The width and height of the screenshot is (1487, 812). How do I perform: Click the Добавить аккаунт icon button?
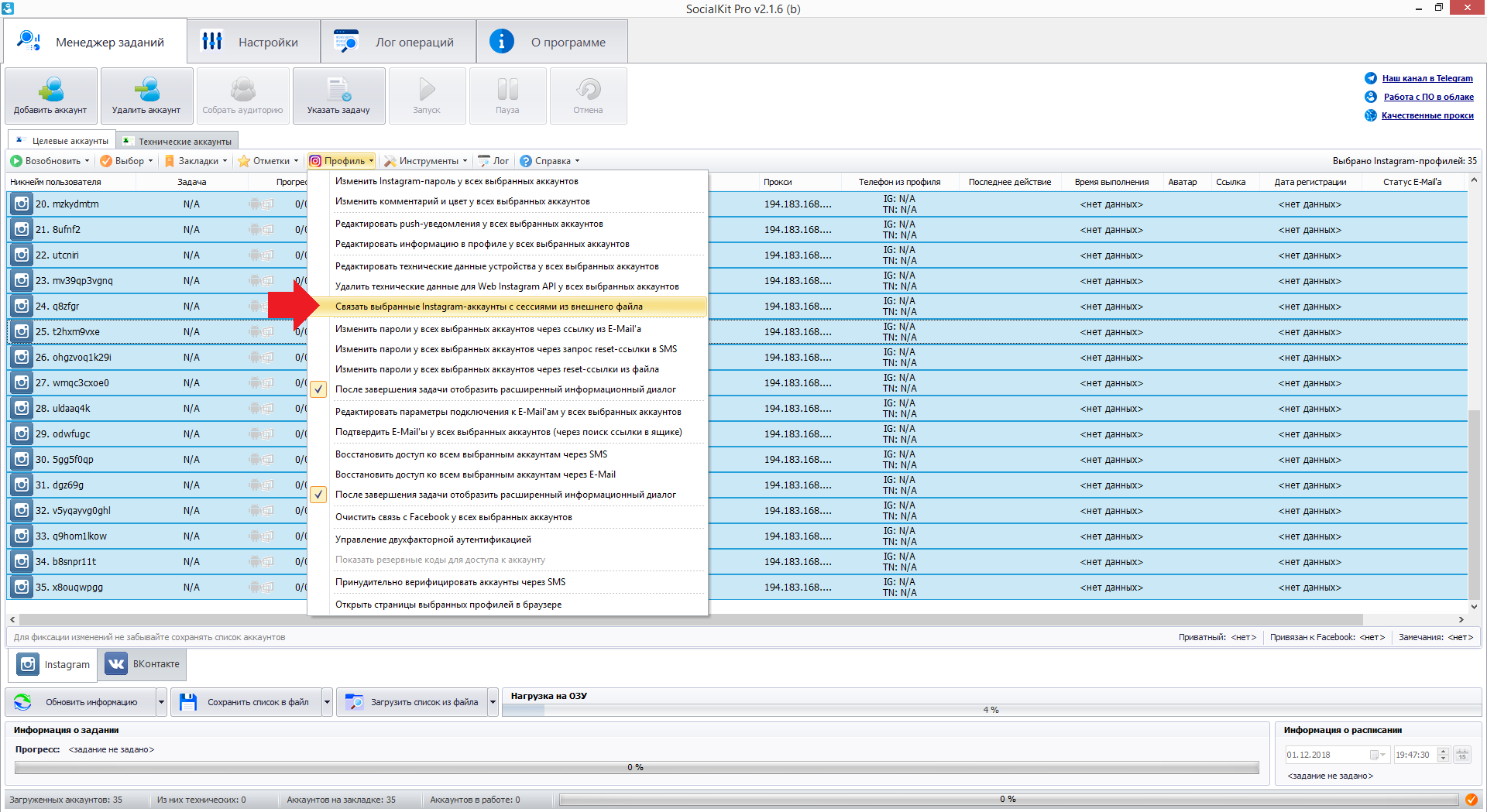coord(51,96)
